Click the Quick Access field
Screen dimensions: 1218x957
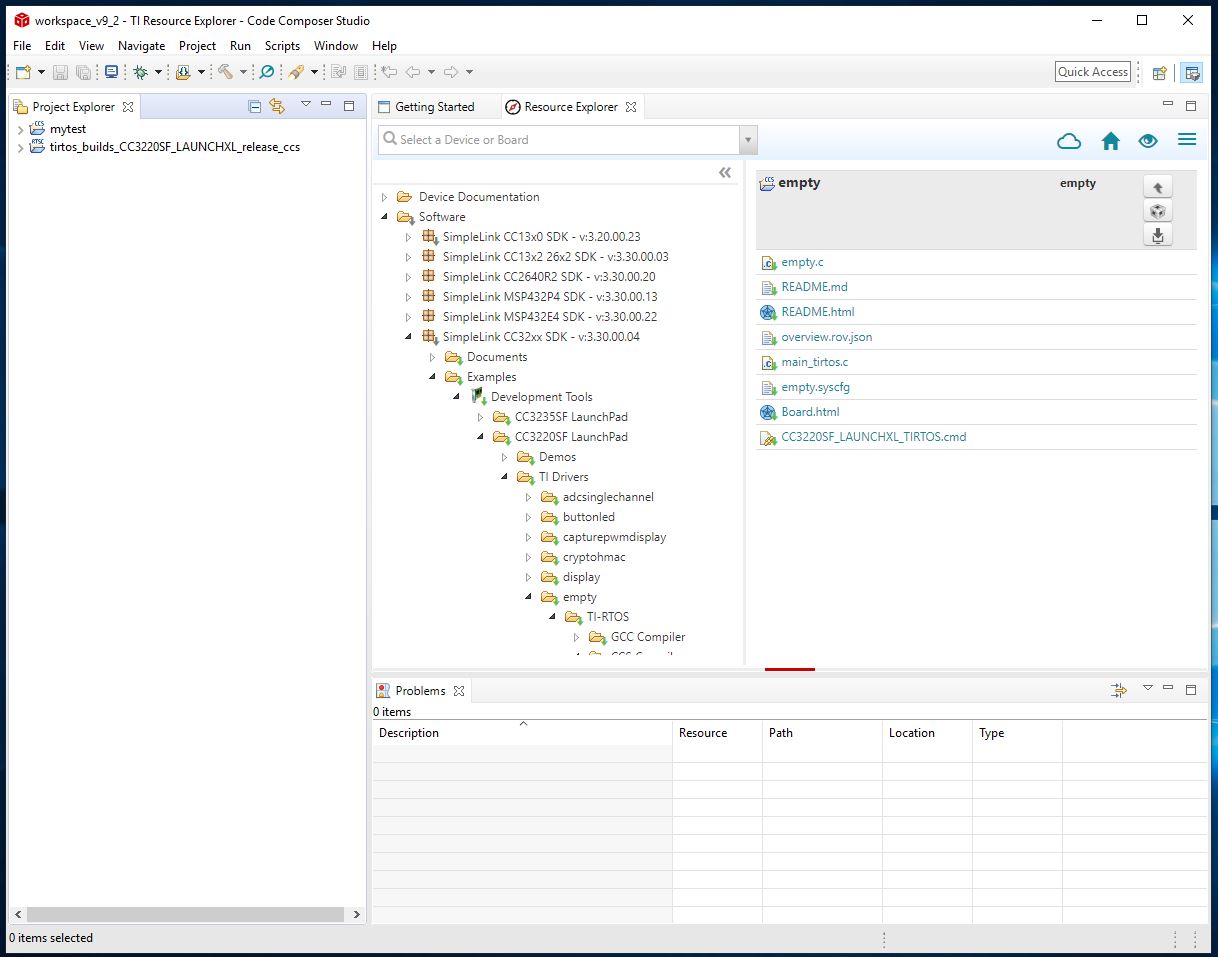pos(1093,72)
